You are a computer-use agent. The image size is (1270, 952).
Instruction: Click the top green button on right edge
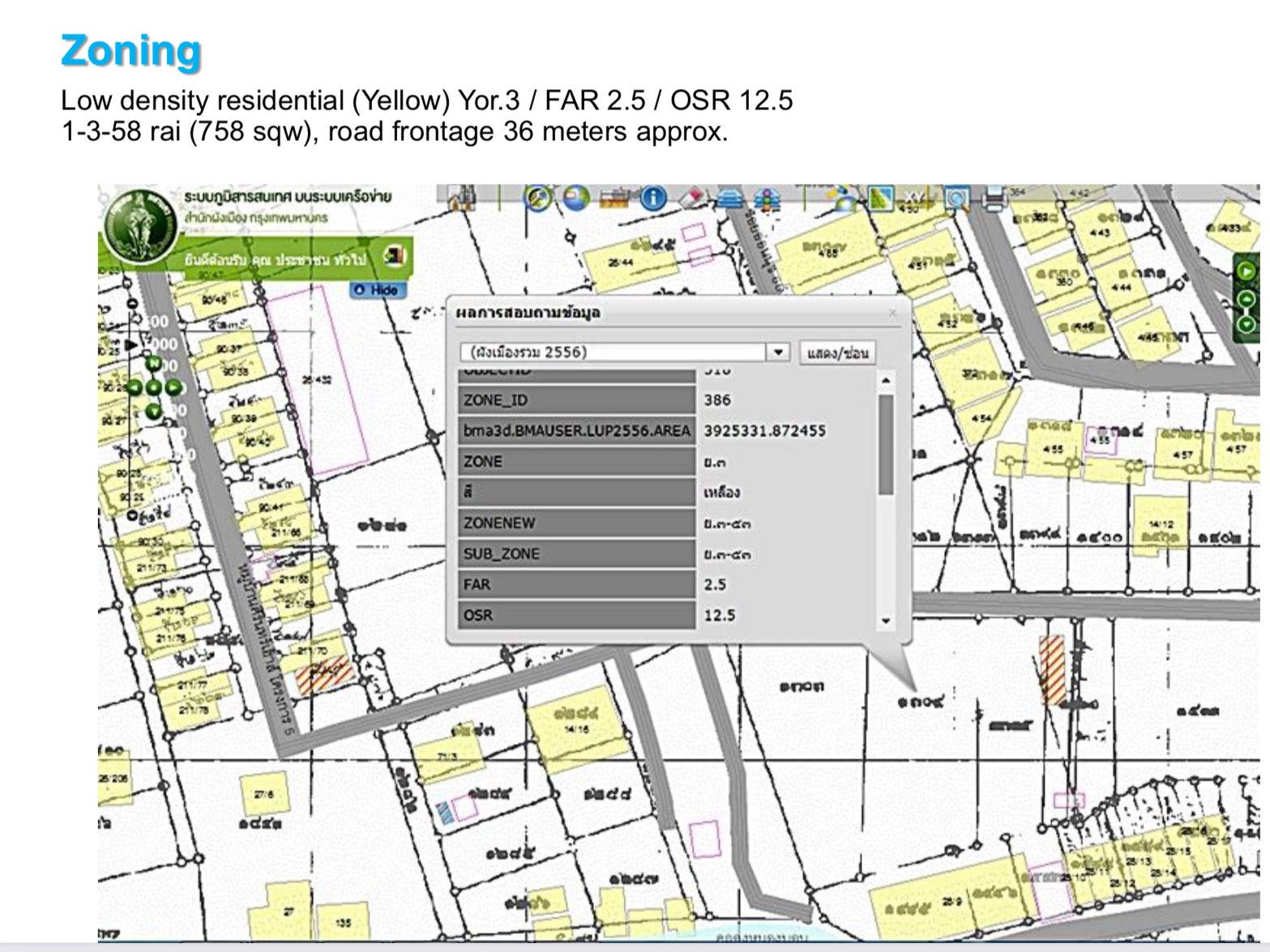tap(1247, 271)
